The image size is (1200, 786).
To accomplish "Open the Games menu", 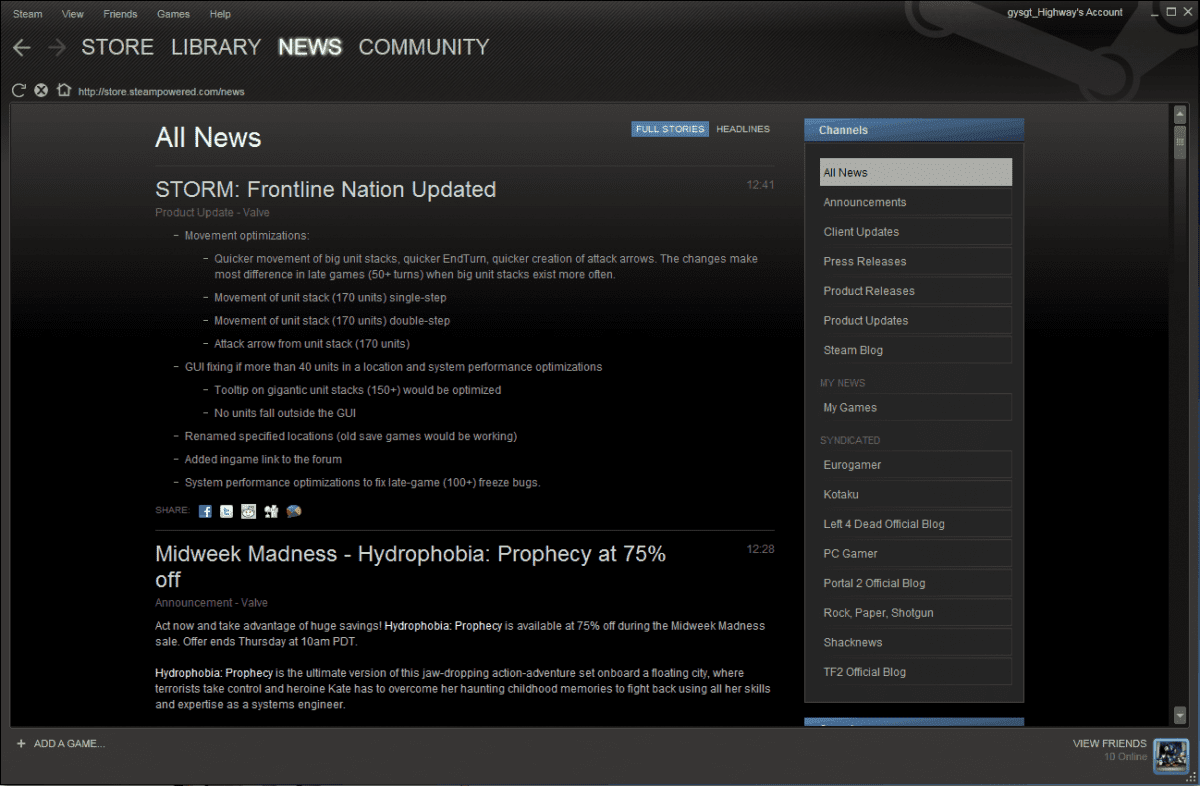I will point(173,13).
